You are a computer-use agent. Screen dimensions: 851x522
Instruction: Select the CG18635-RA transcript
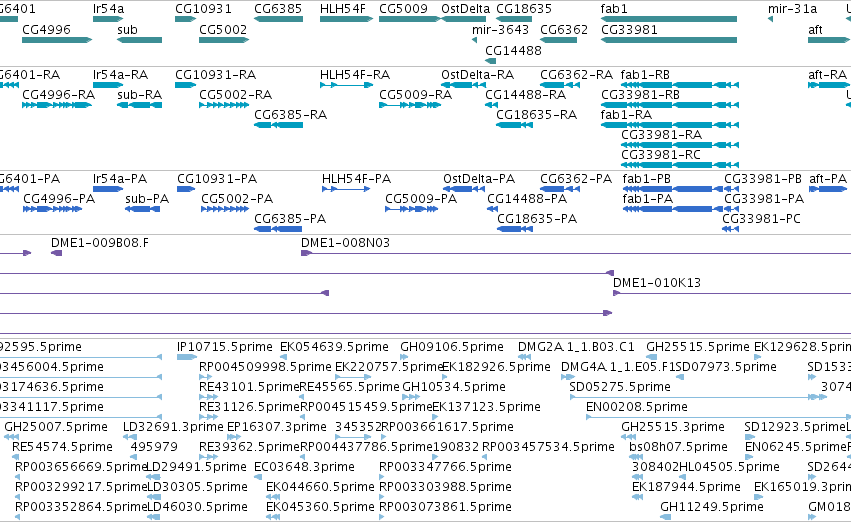click(514, 125)
